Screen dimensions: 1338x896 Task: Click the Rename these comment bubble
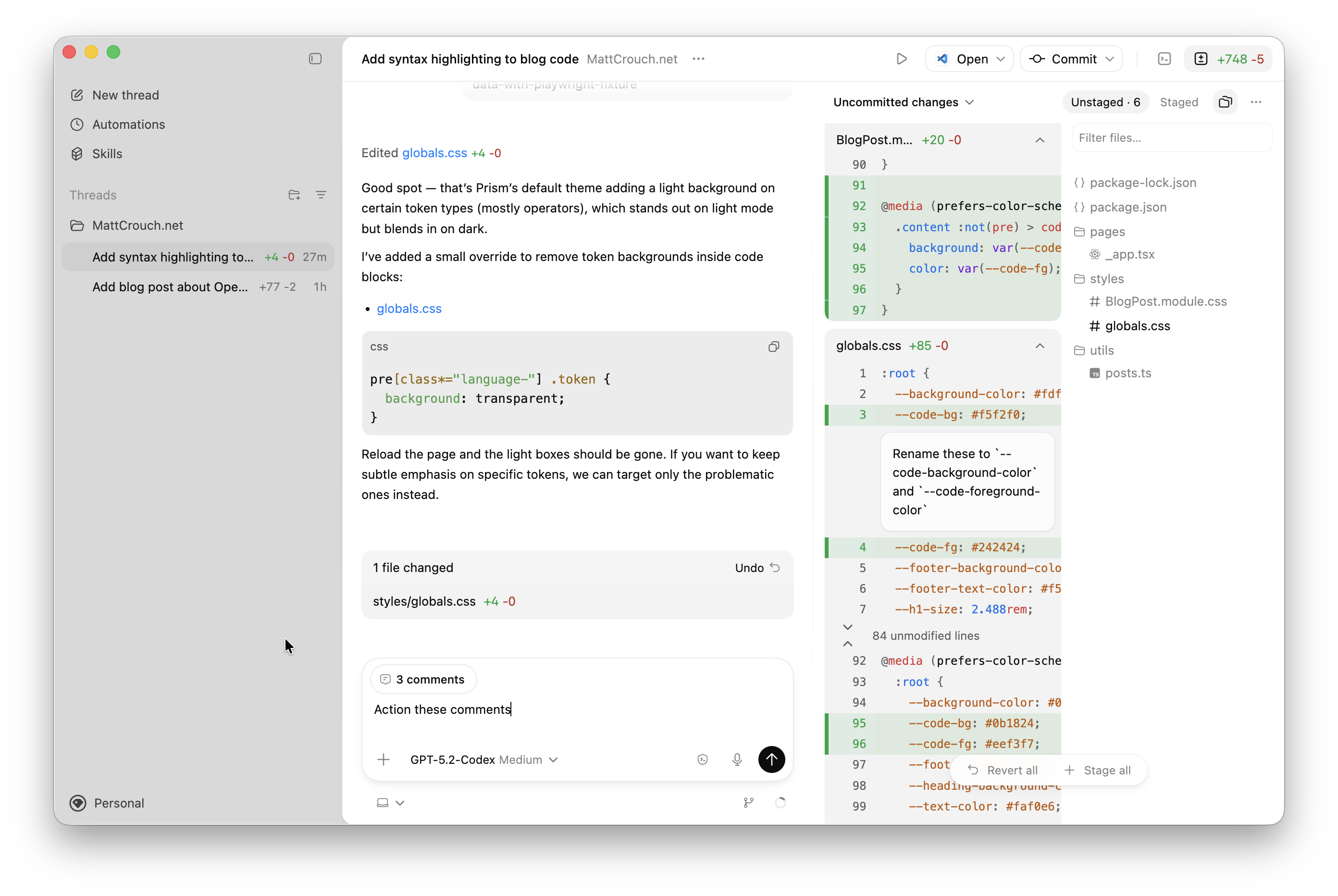tap(966, 482)
